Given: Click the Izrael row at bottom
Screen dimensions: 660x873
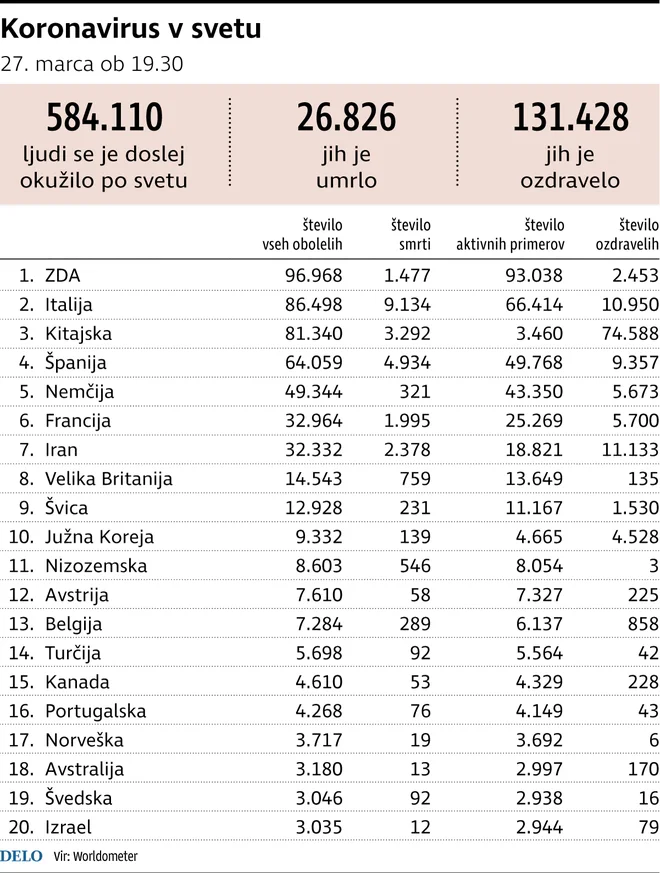Looking at the screenshot, I should click(330, 827).
